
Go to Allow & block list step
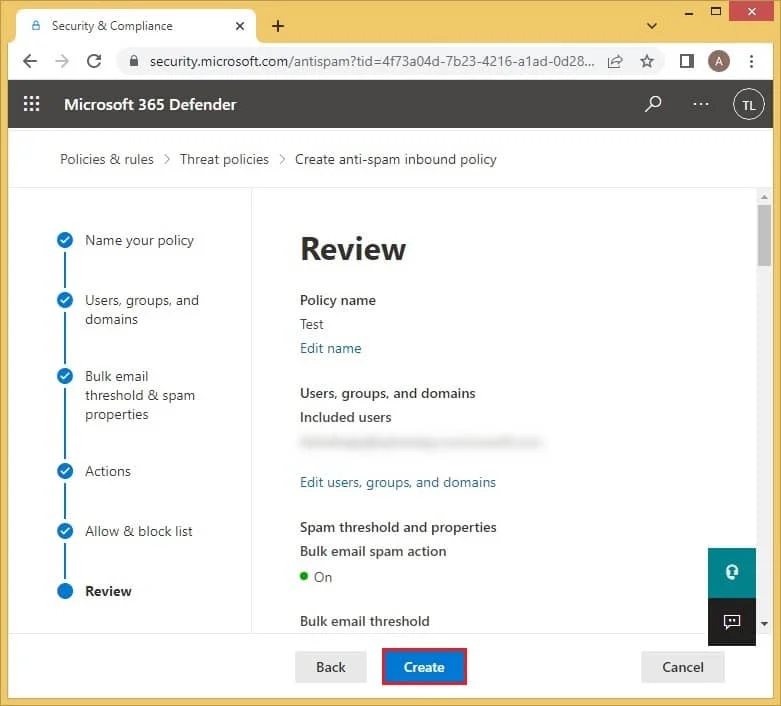138,531
